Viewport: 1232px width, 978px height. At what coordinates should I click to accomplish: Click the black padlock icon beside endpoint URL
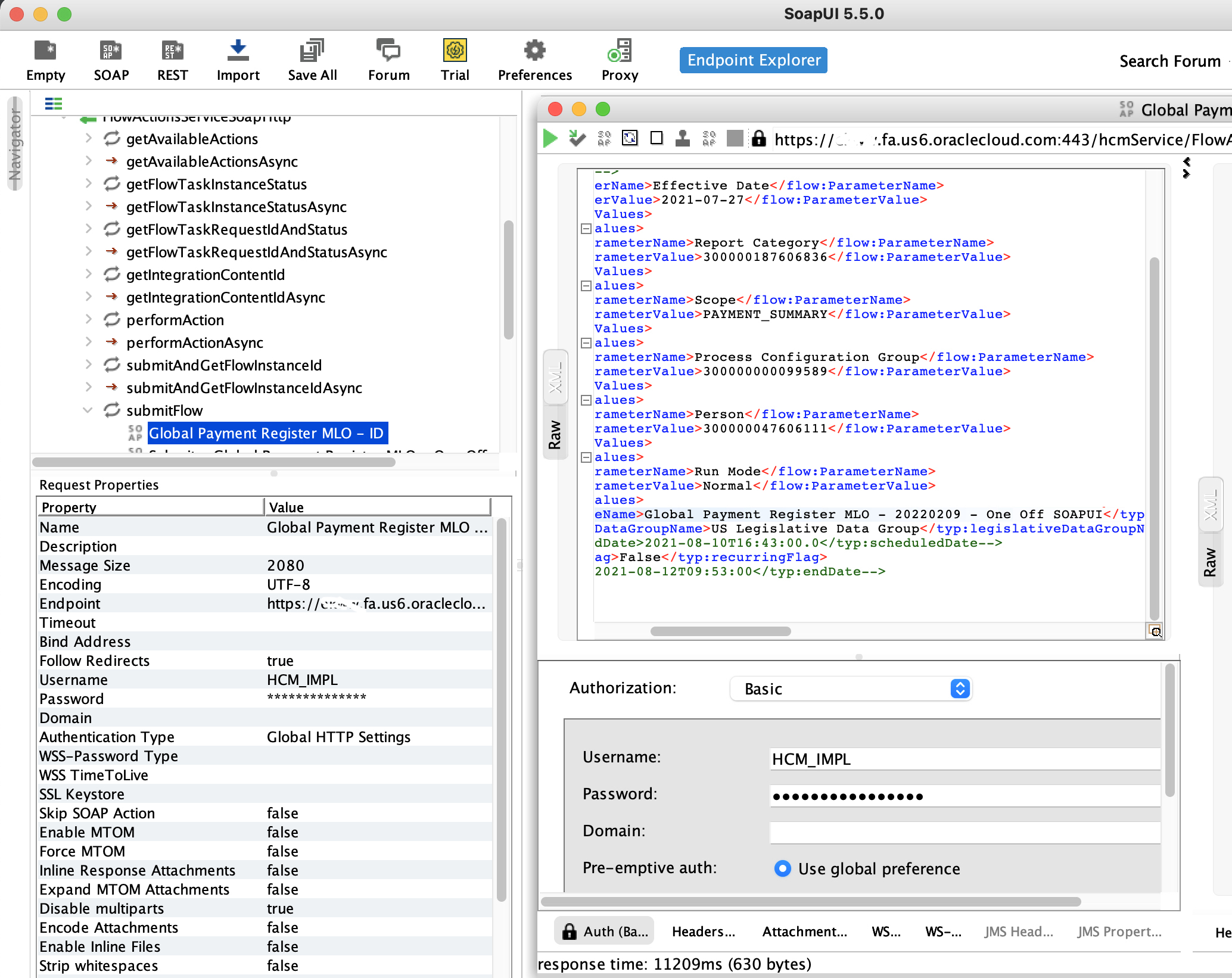tap(758, 139)
